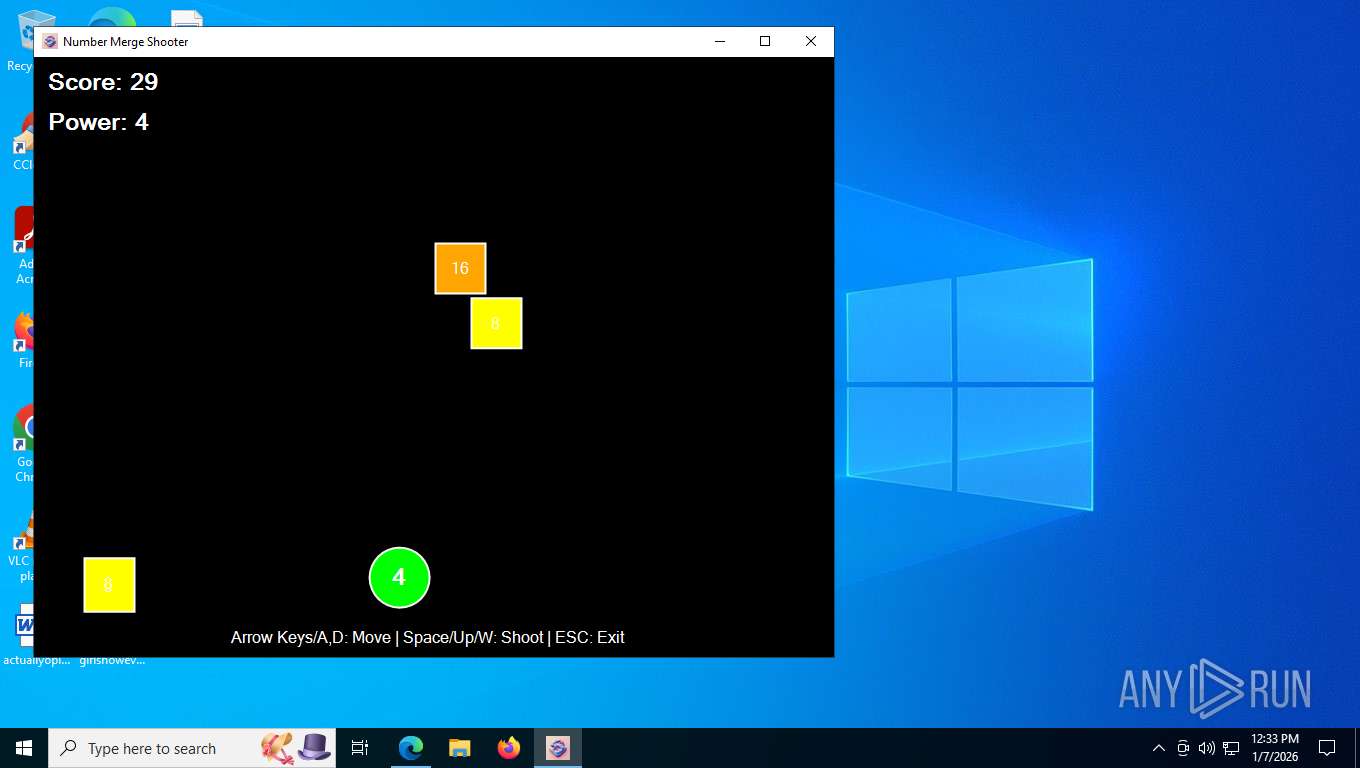
Task: Open the volume control in the system tray
Action: [x=1207, y=748]
